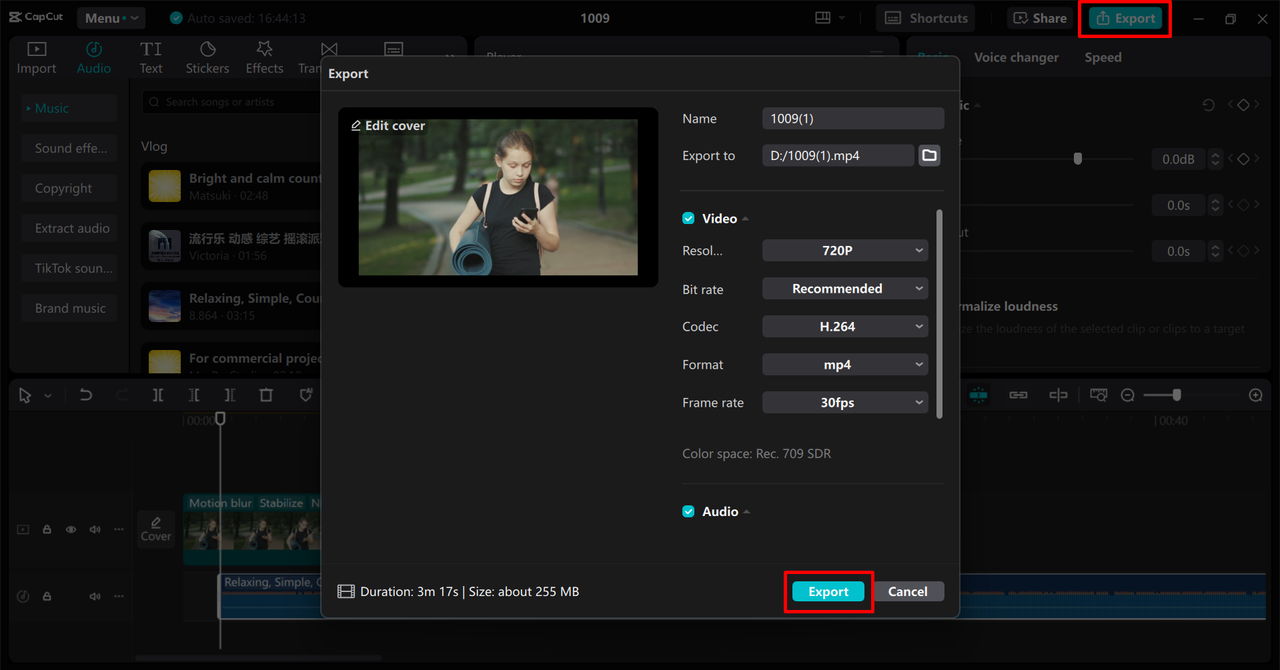
Task: Select the Music category
Action: [69, 108]
